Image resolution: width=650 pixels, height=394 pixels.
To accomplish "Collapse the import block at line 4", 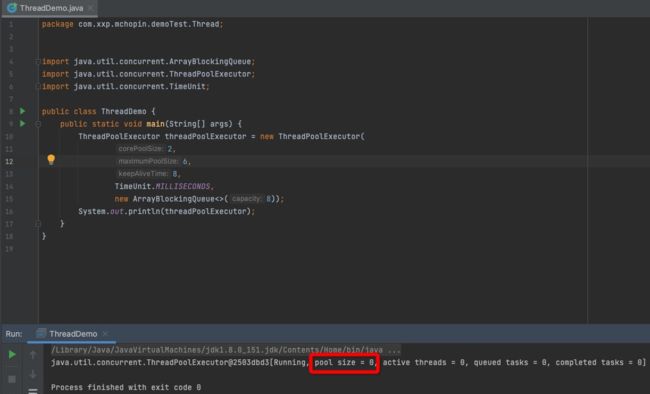I will pyautogui.click(x=38, y=61).
